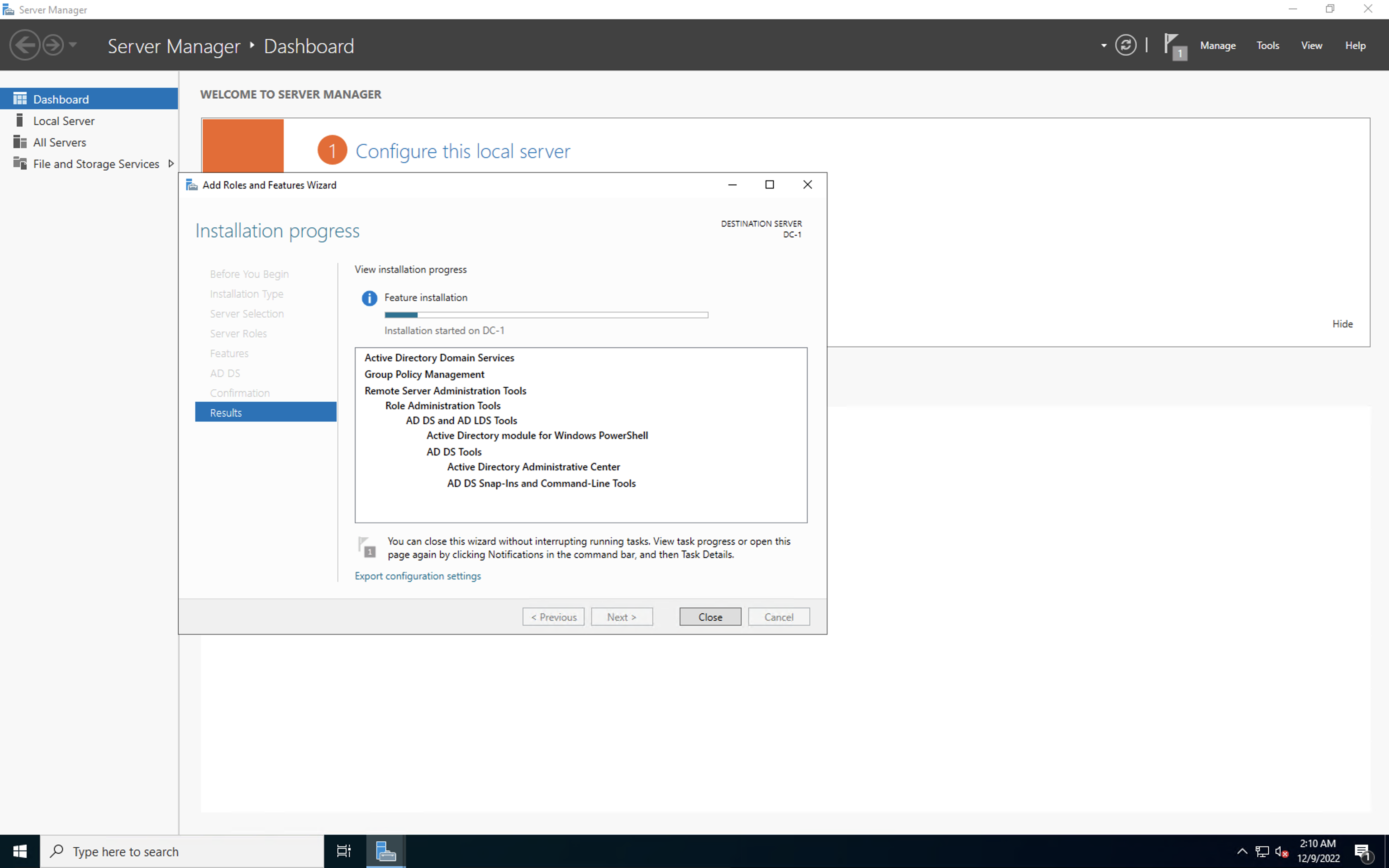
Task: Expand File and Storage Services arrow
Action: click(170, 164)
